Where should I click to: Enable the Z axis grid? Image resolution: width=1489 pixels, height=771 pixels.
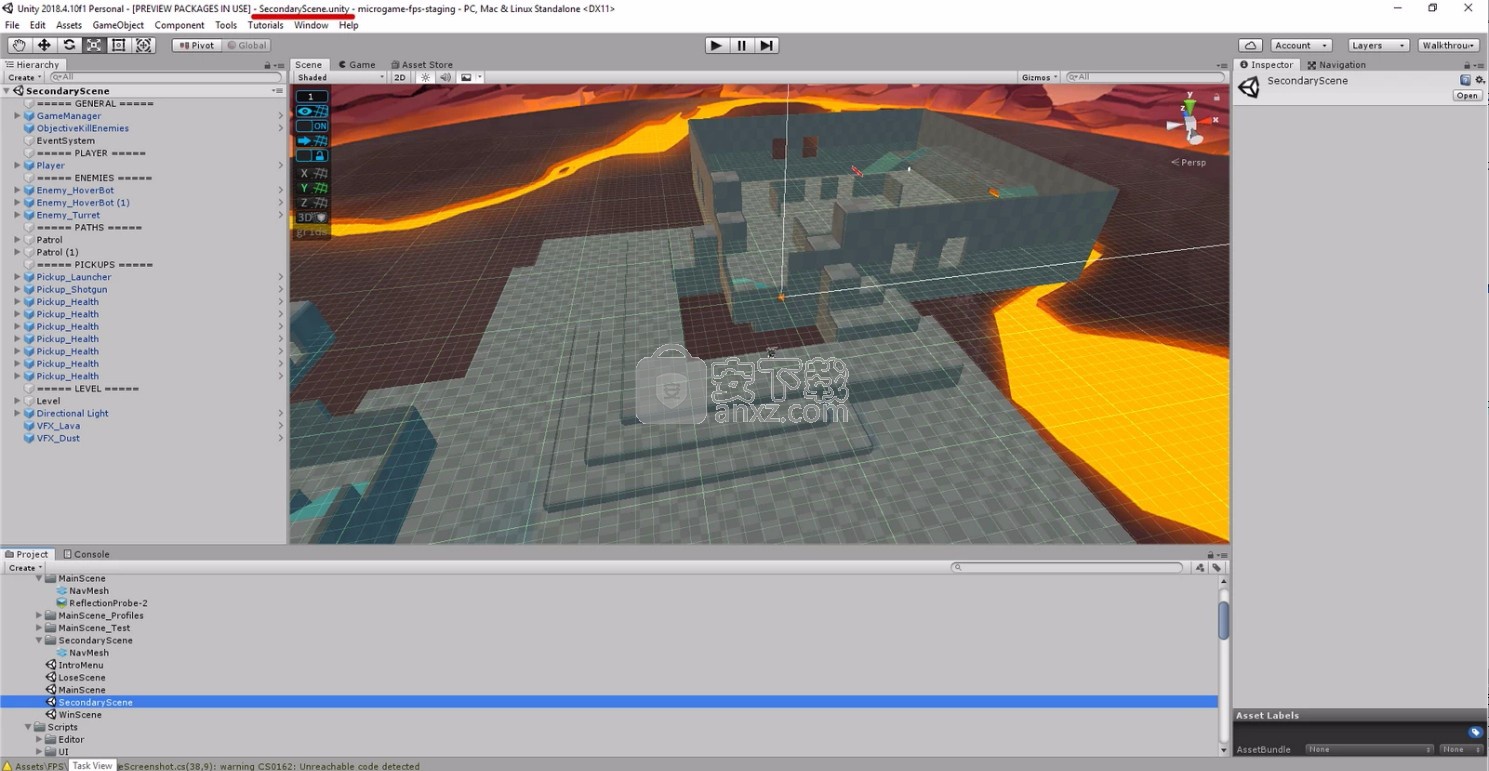(311, 203)
